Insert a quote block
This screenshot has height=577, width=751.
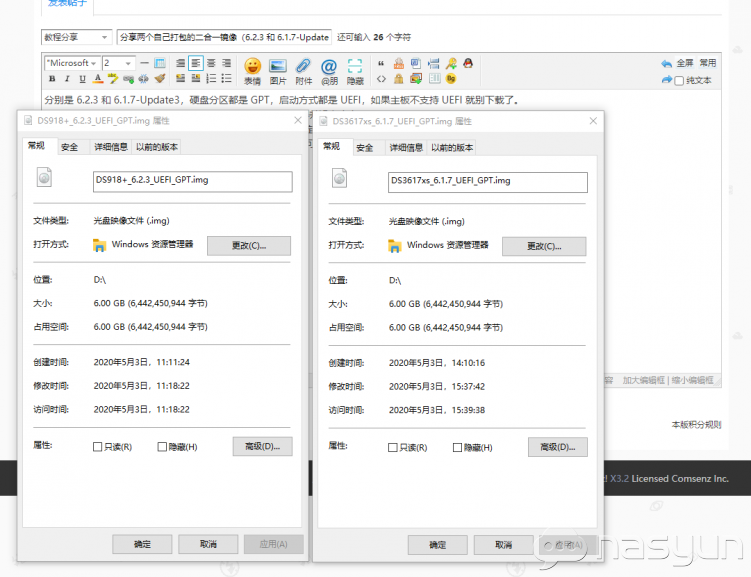pos(381,63)
